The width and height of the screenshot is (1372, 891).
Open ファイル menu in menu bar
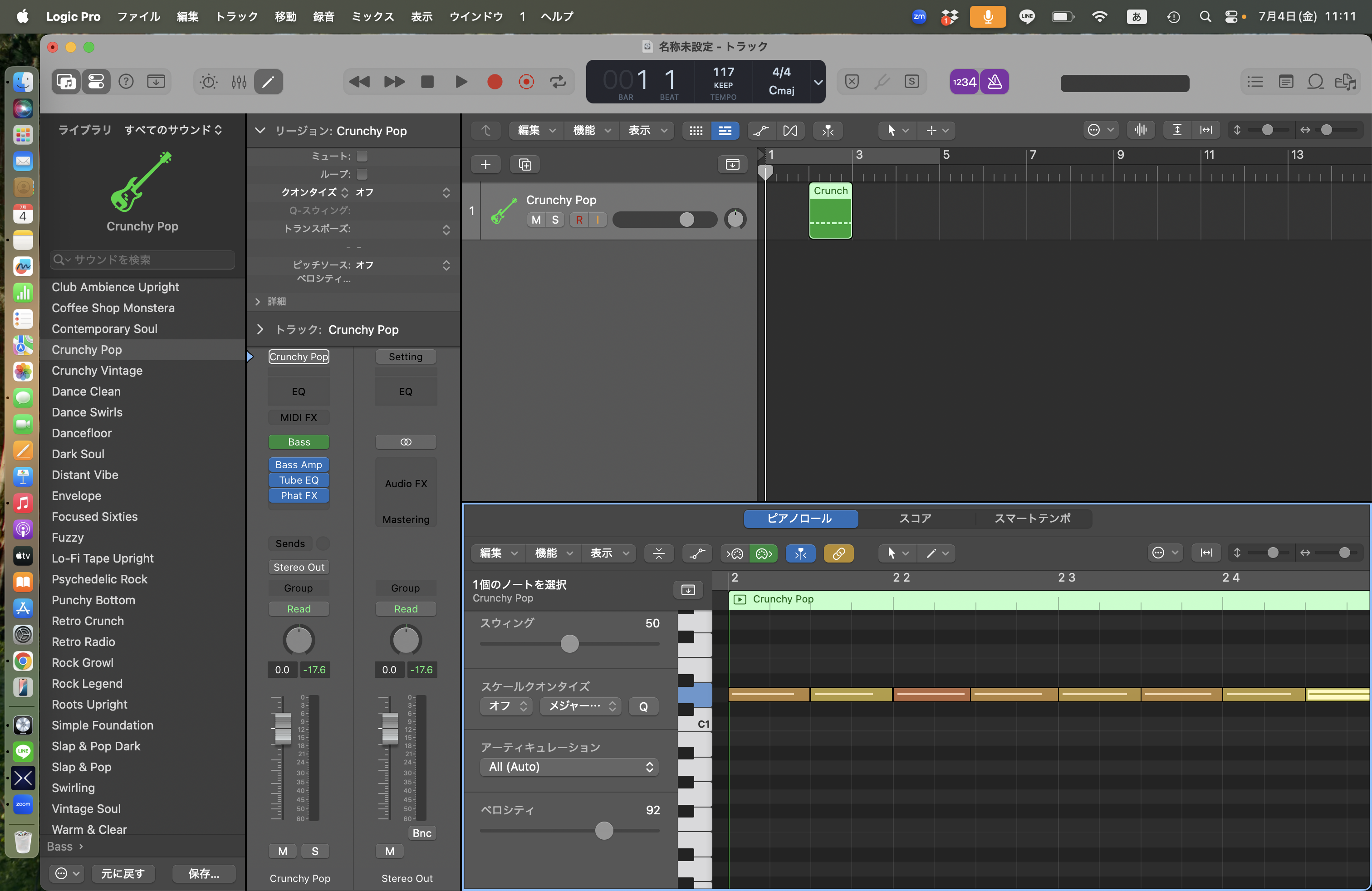[x=139, y=16]
